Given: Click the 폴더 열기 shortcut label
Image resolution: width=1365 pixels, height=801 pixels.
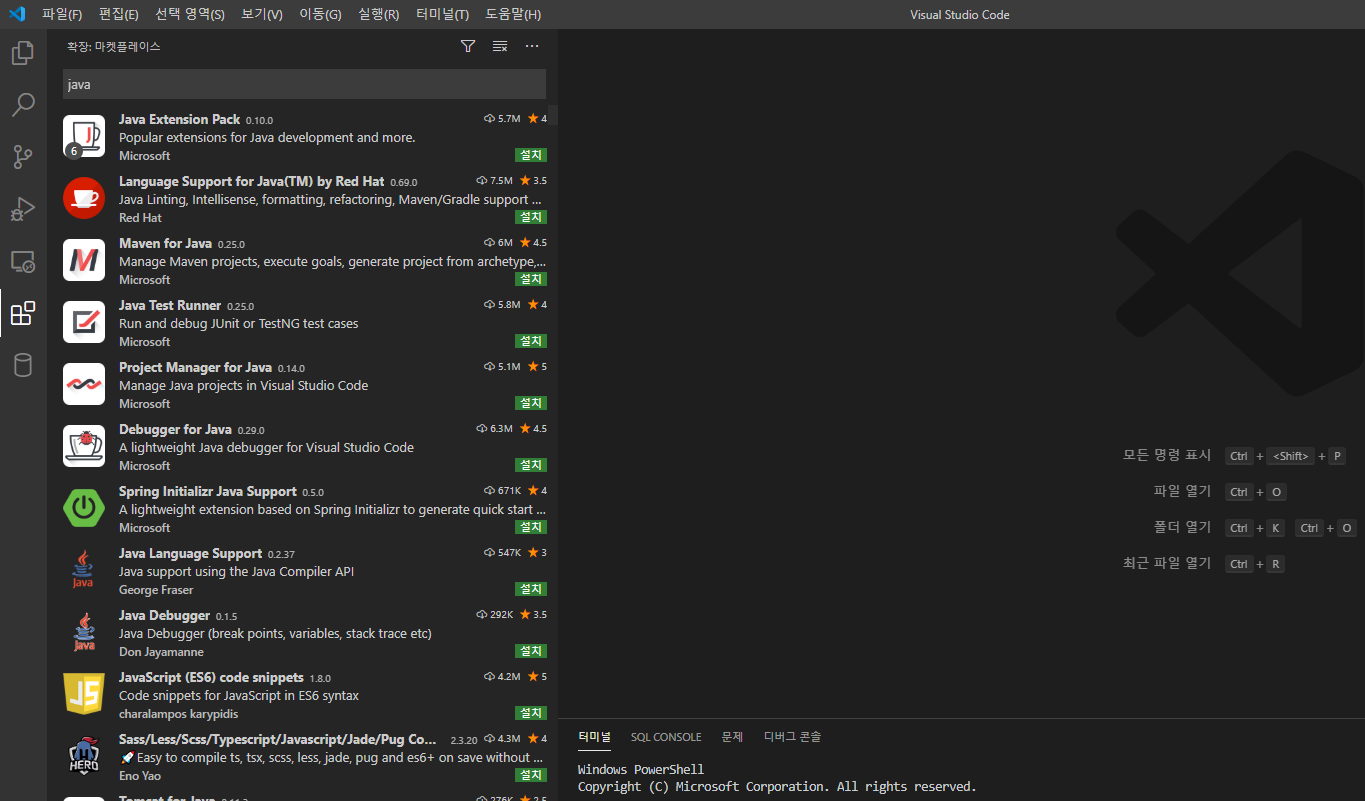Looking at the screenshot, I should (x=1182, y=527).
